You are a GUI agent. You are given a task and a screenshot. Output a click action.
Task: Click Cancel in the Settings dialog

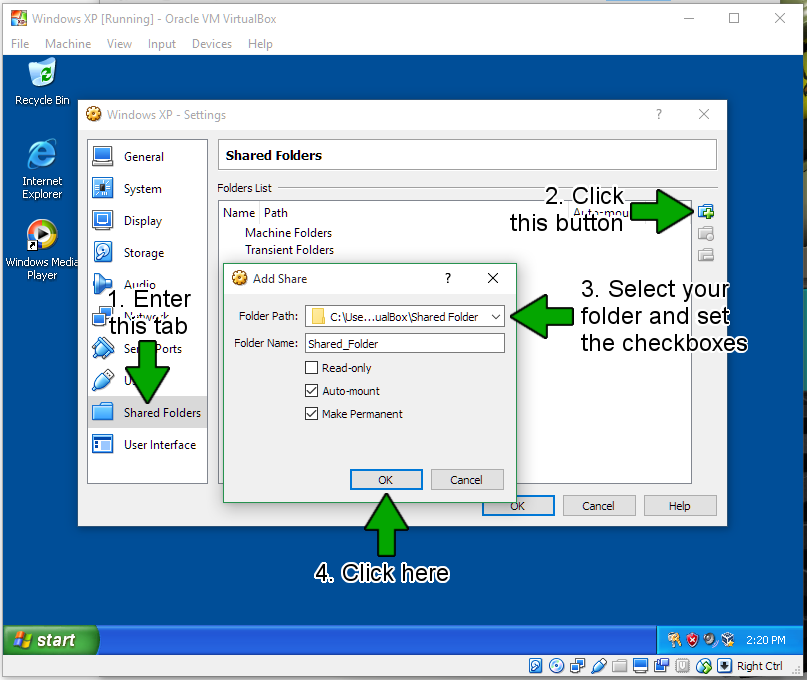pyautogui.click(x=599, y=505)
